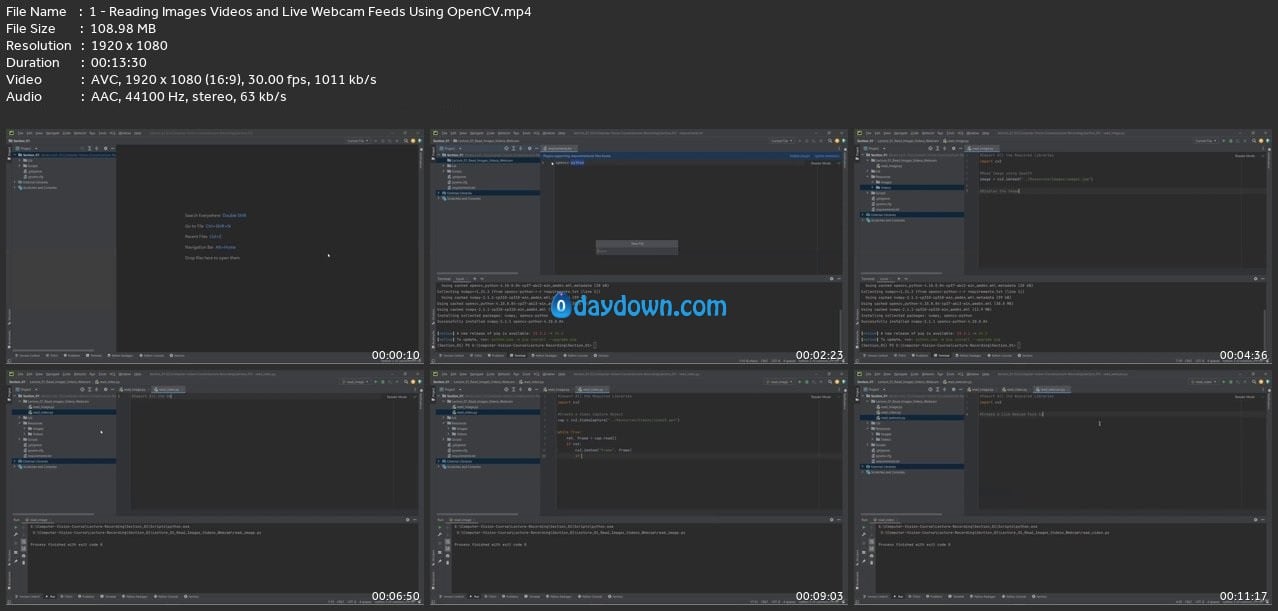Collapse the Resources folder in 00:09:03 frame
The image size is (1278, 611).
pyautogui.click(x=443, y=423)
